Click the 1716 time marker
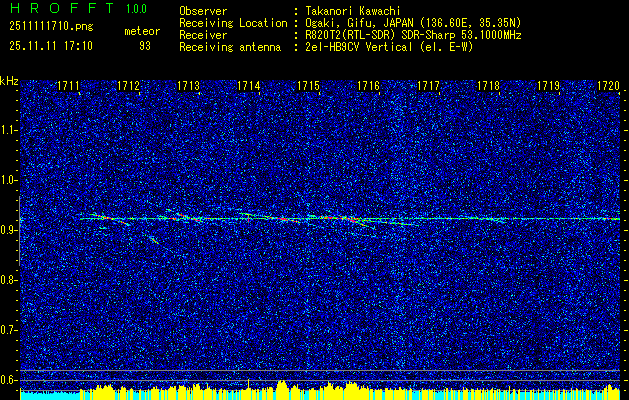Screen dimensions: 629x400 tap(368, 86)
